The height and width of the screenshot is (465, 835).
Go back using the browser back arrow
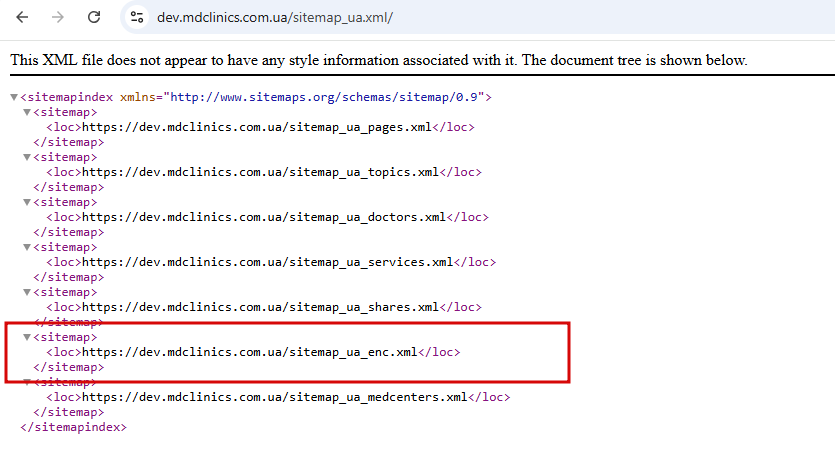[22, 18]
